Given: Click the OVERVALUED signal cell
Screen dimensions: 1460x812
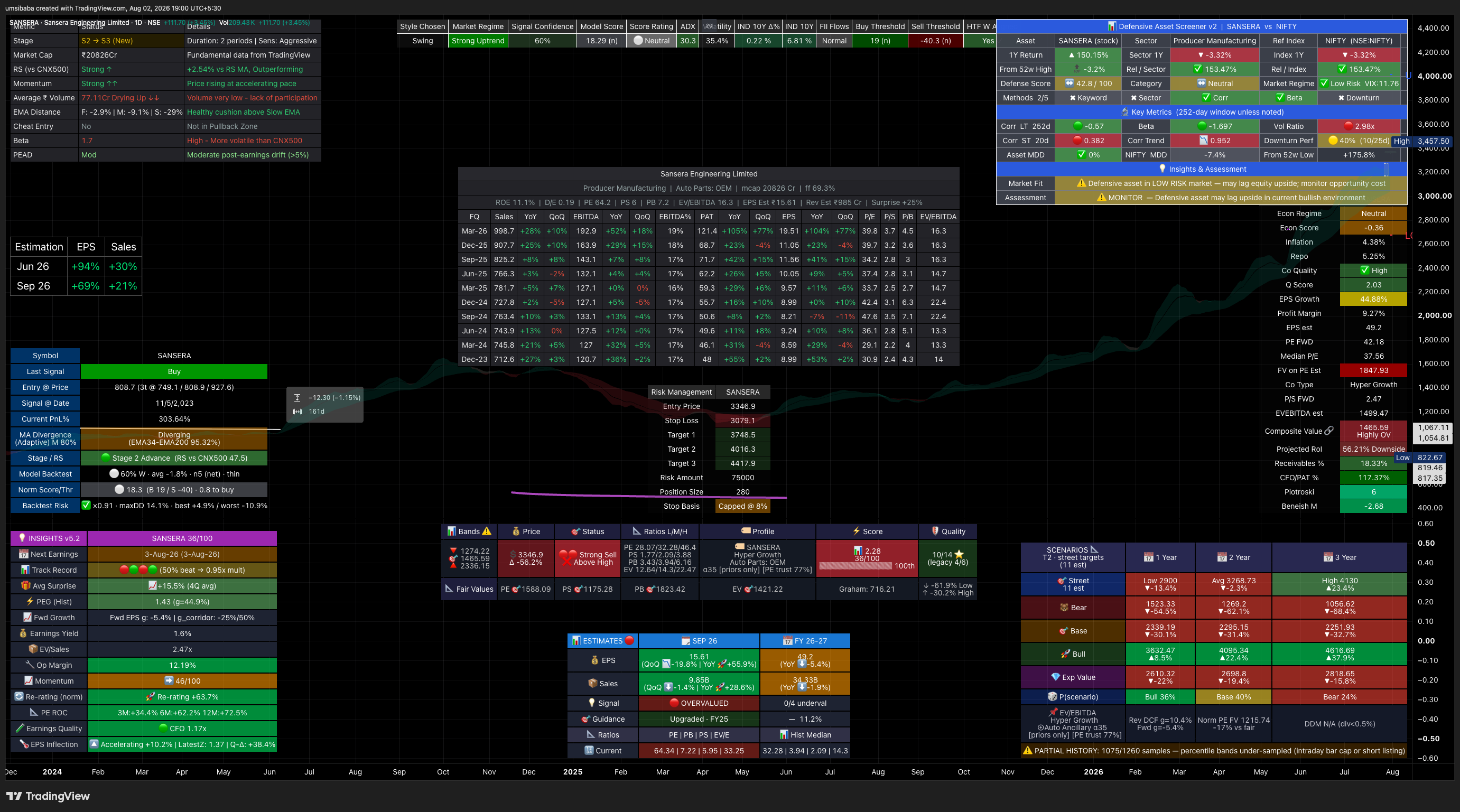Looking at the screenshot, I should pos(698,703).
